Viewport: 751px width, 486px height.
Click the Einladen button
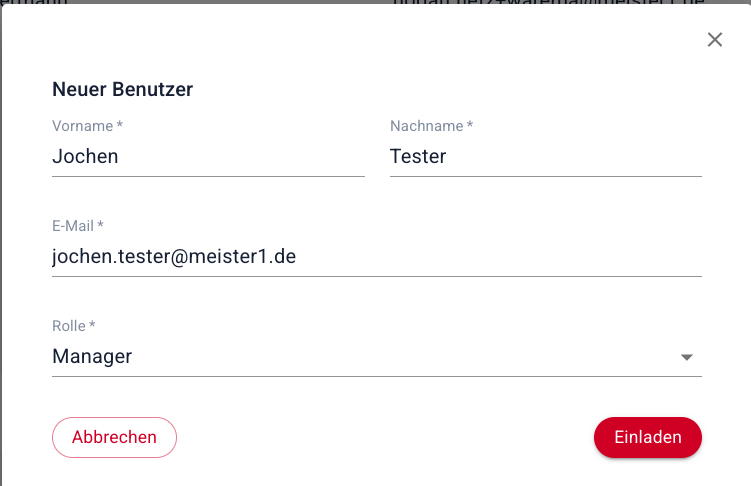pos(647,437)
